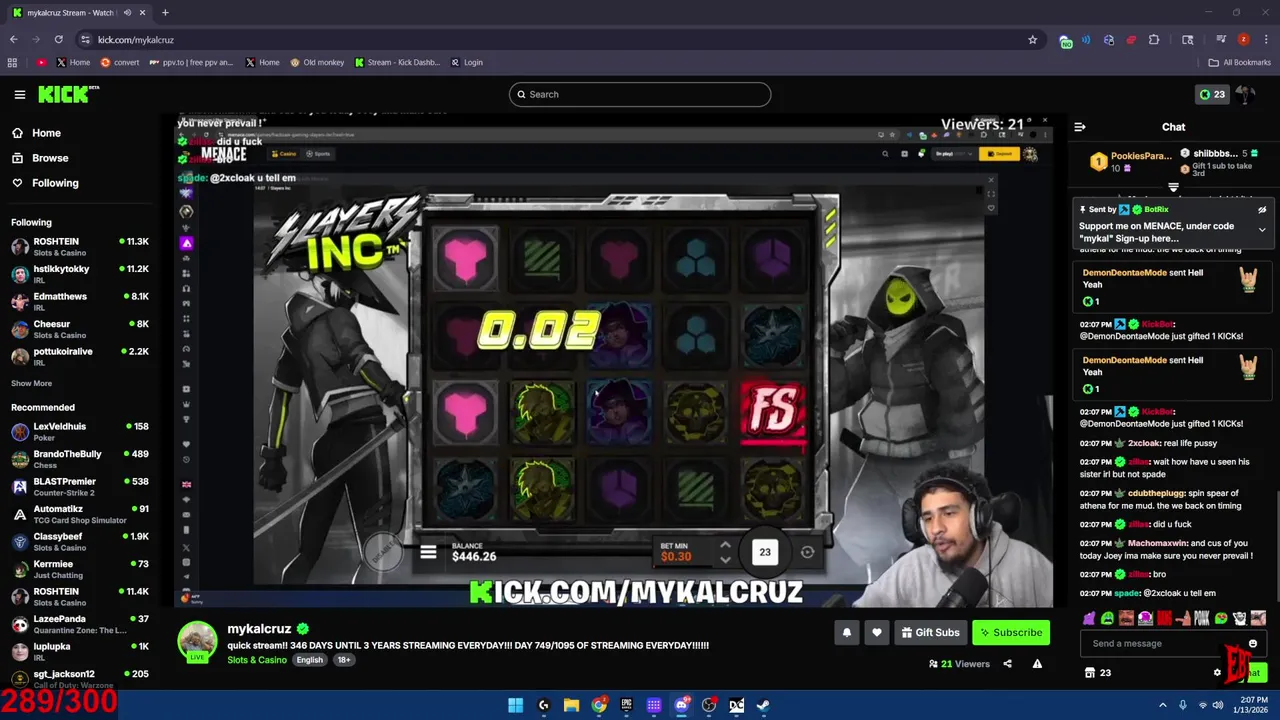Image resolution: width=1280 pixels, height=720 pixels.
Task: Click the Machomaxwin username in chat
Action: click(x=1158, y=543)
